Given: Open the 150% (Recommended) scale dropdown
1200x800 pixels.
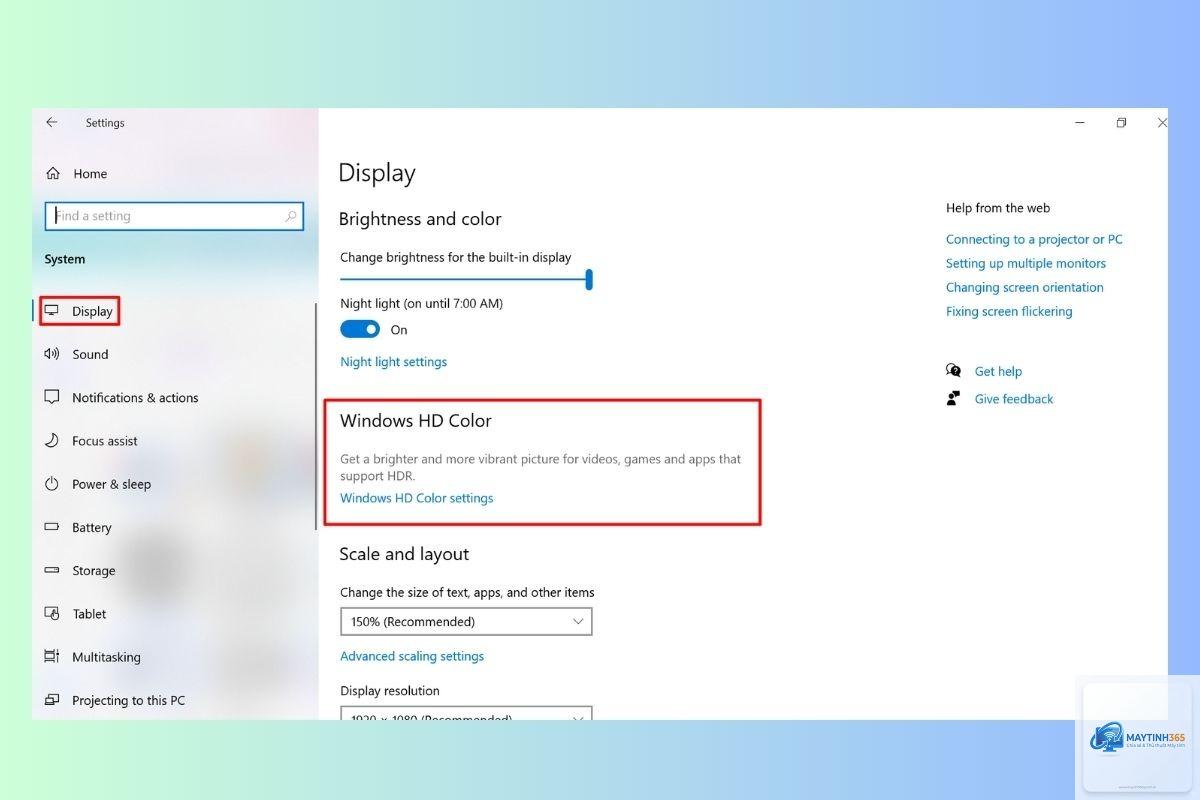Looking at the screenshot, I should [466, 621].
